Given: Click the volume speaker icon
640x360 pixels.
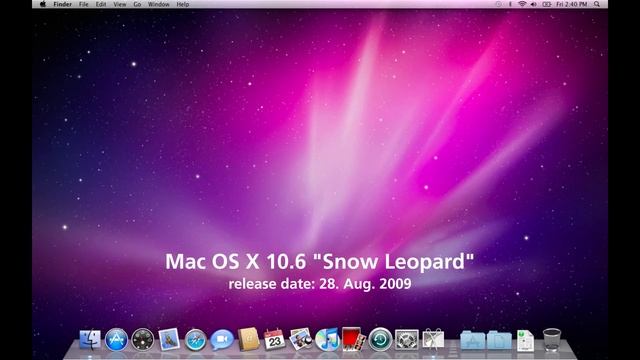Looking at the screenshot, I should coord(534,4).
